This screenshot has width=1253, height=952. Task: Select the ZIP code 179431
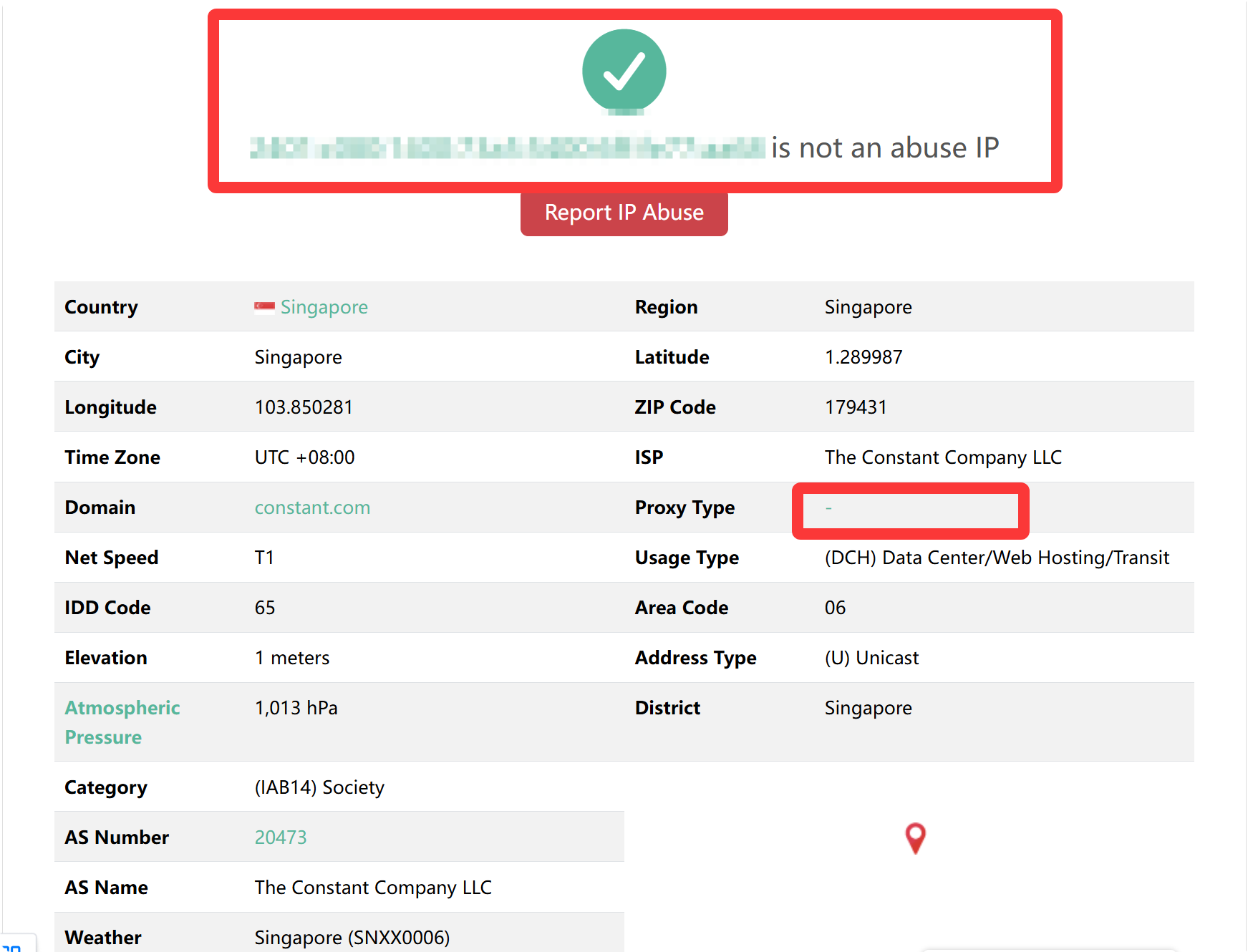tap(856, 407)
